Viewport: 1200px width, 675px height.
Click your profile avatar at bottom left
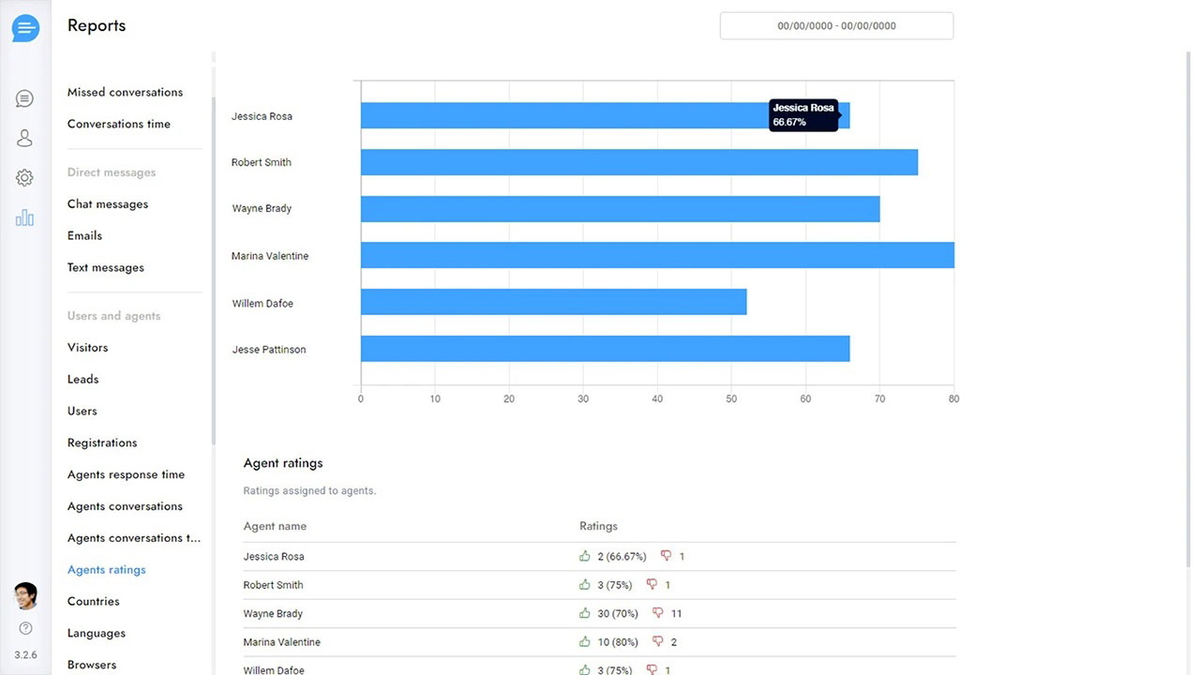pyautogui.click(x=25, y=595)
